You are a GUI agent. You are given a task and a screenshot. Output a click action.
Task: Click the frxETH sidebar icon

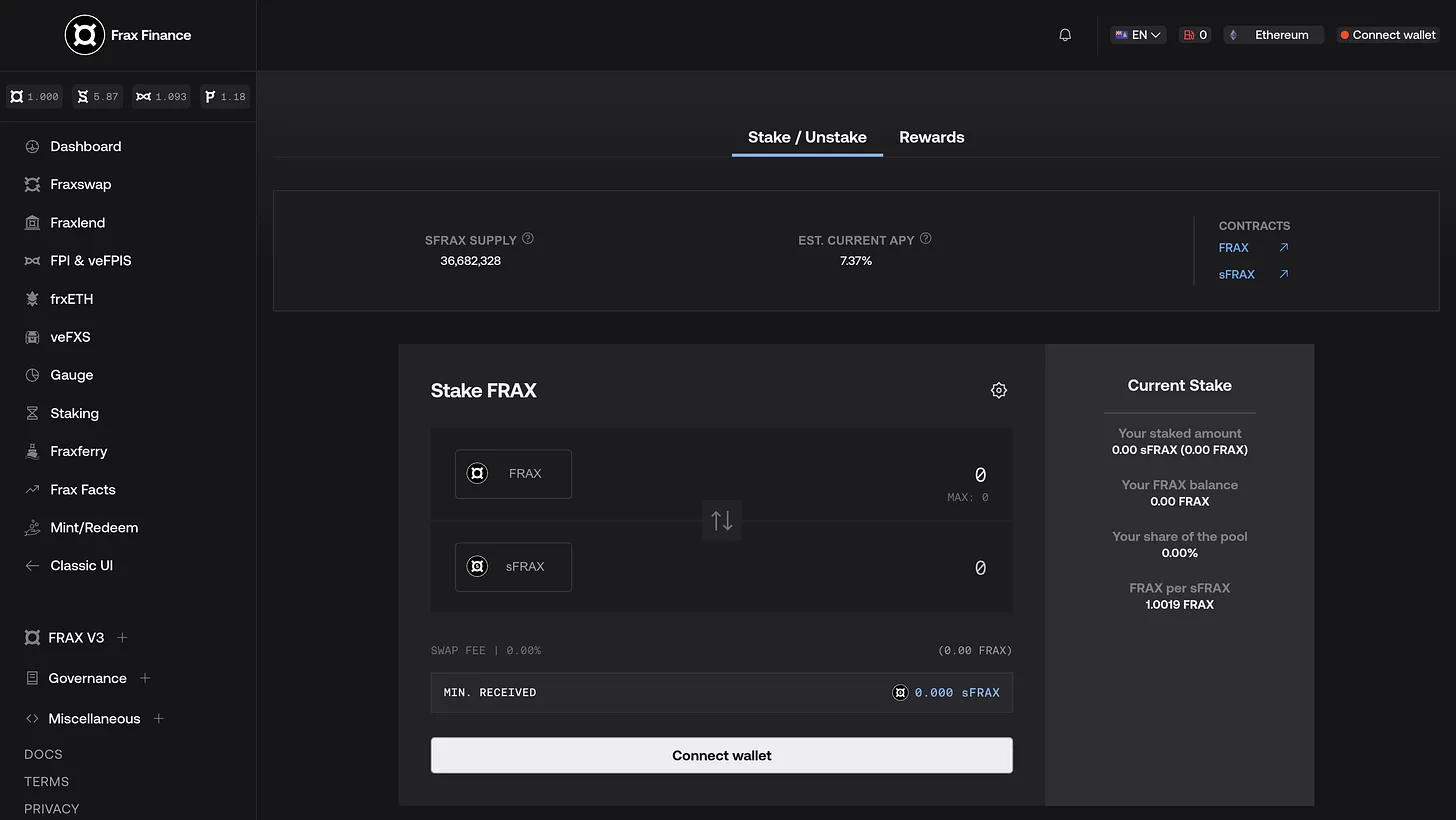pos(32,299)
